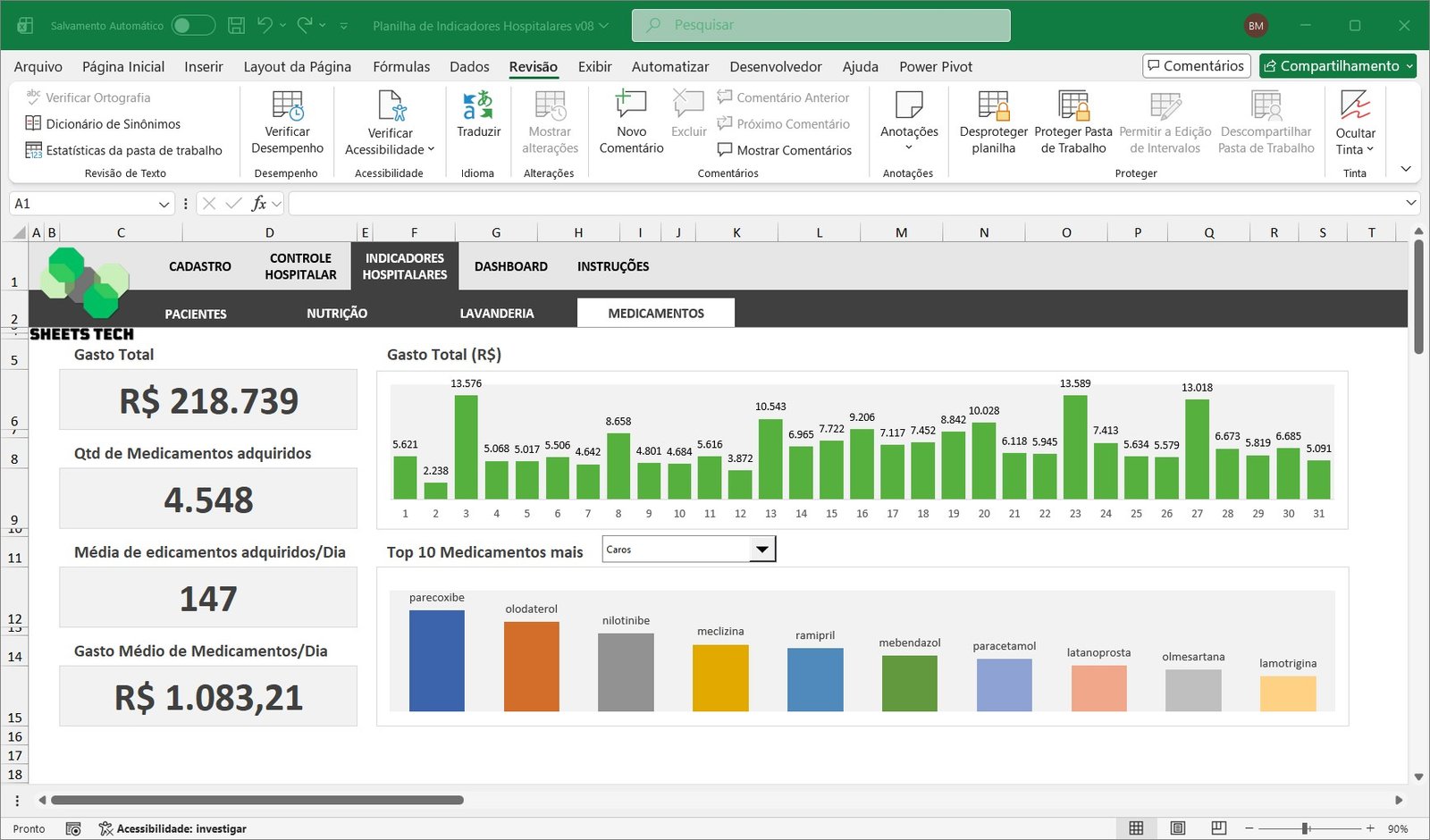Image resolution: width=1430 pixels, height=840 pixels.
Task: Switch to the LAVANDERIA sheet tab
Action: coord(496,314)
